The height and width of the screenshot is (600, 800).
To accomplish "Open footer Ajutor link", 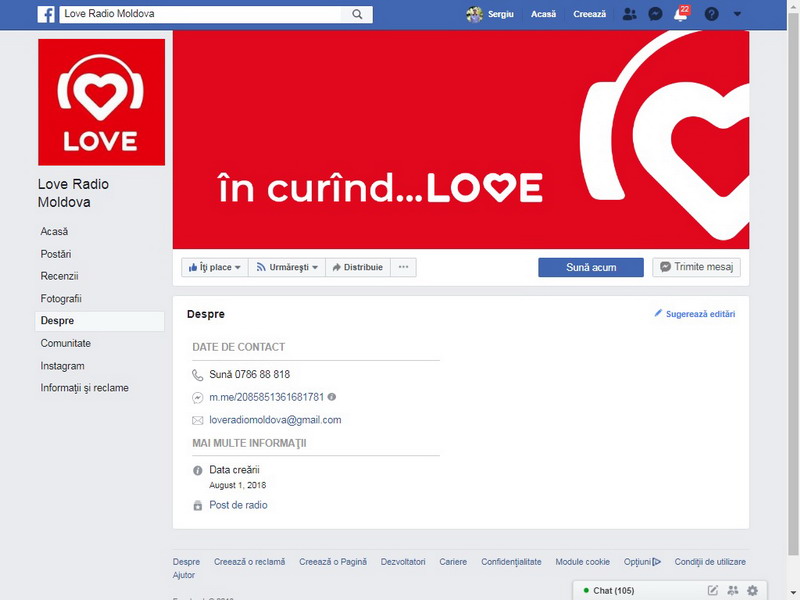I will coord(184,575).
